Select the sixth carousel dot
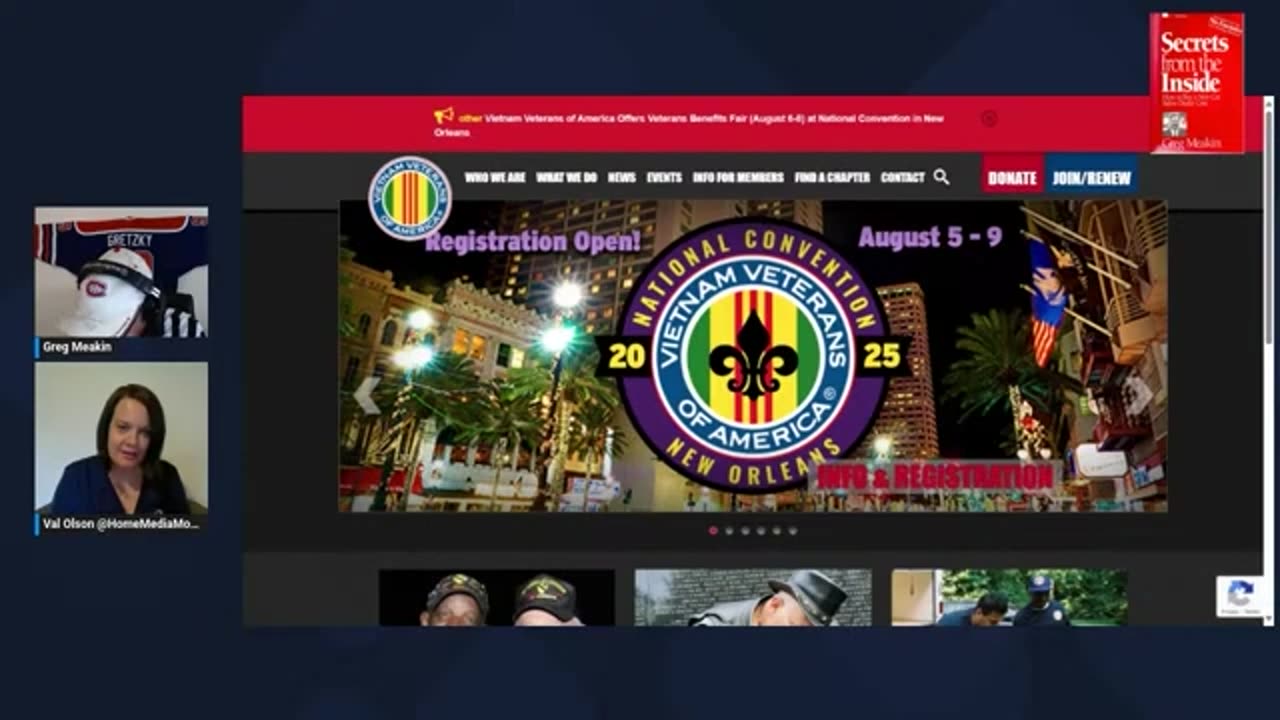Viewport: 1280px width, 720px height. (793, 531)
